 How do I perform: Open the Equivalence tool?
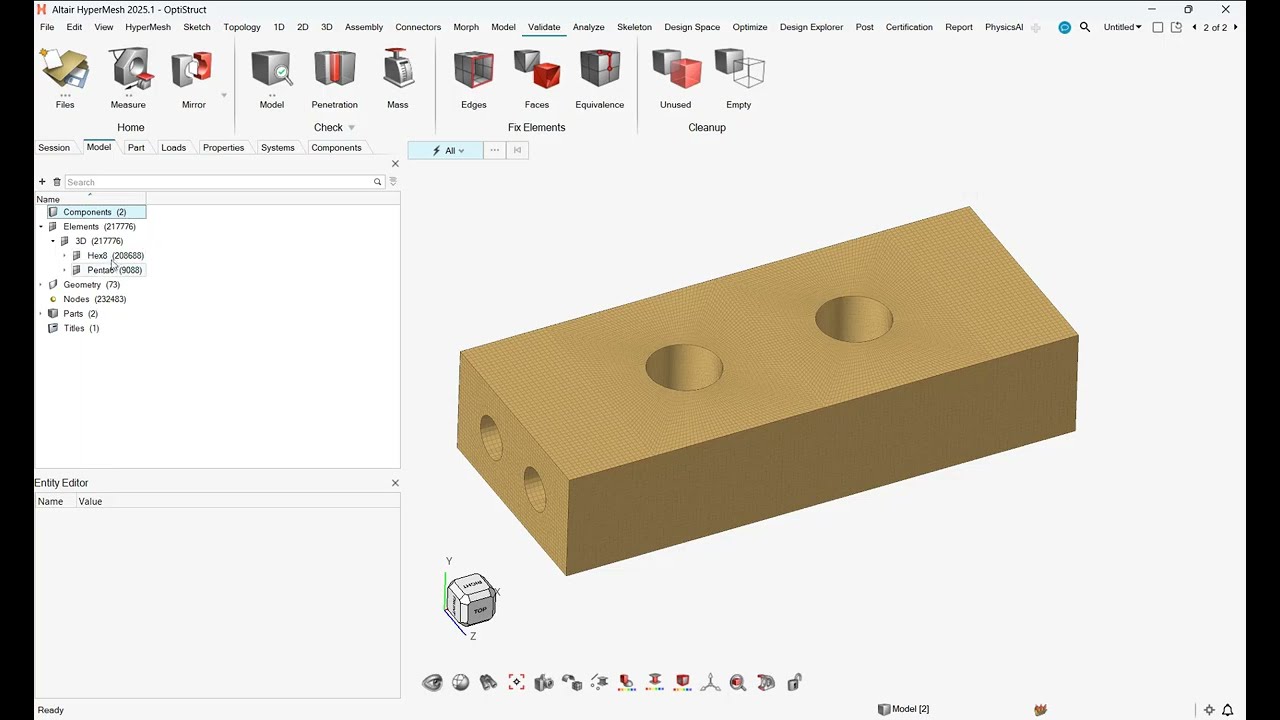tap(600, 80)
